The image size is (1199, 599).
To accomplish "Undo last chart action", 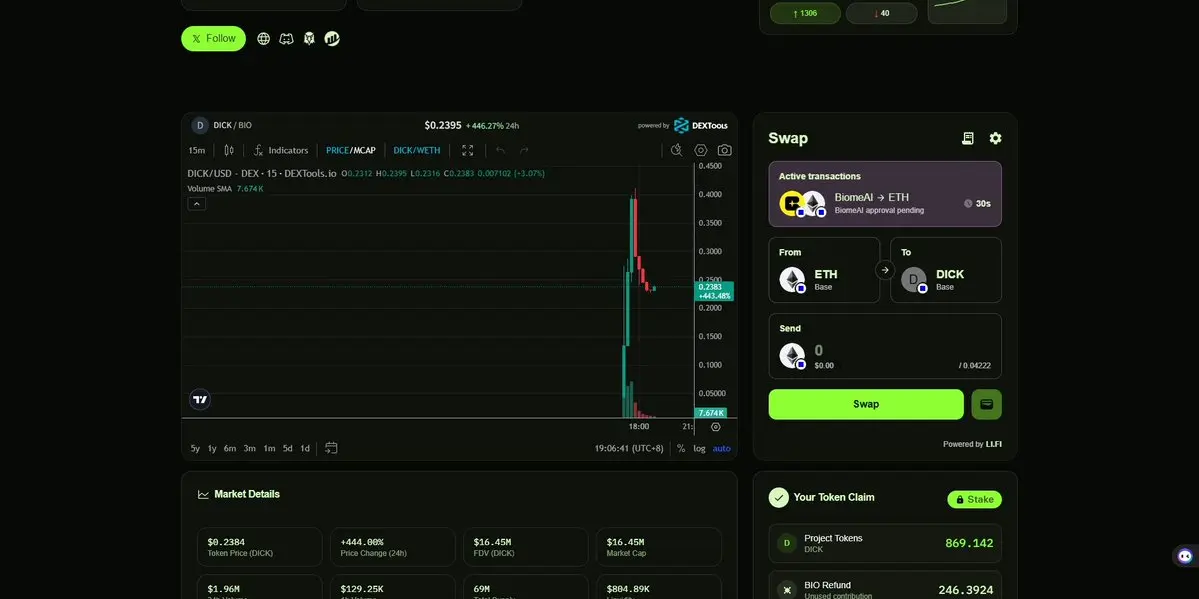I will pos(501,150).
